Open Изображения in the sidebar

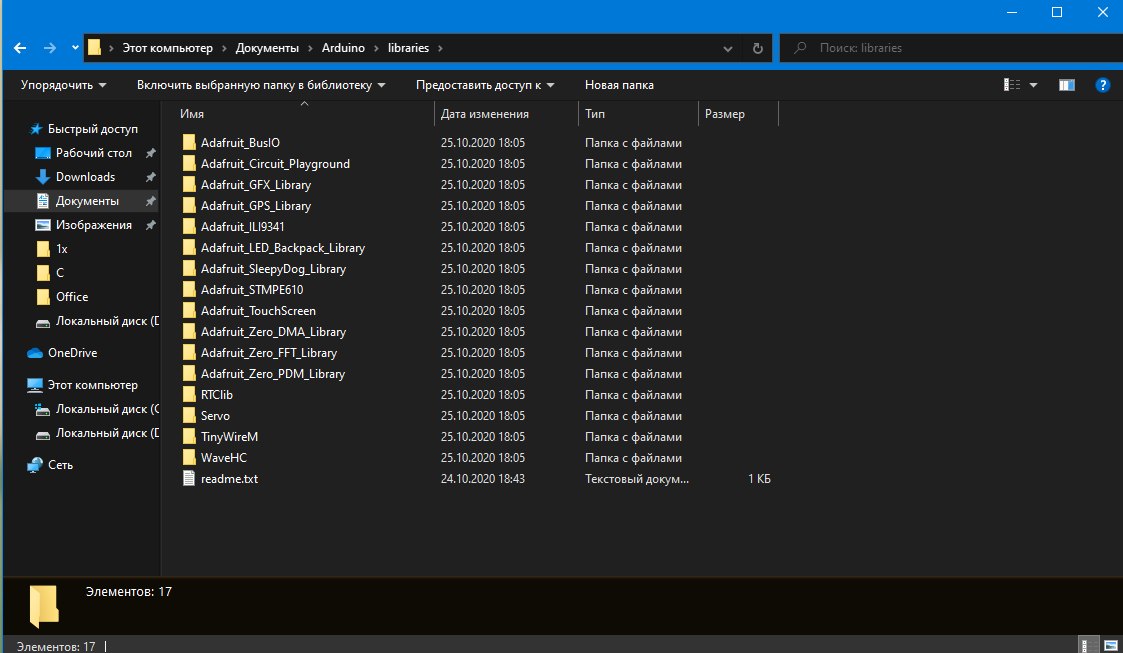click(94, 225)
